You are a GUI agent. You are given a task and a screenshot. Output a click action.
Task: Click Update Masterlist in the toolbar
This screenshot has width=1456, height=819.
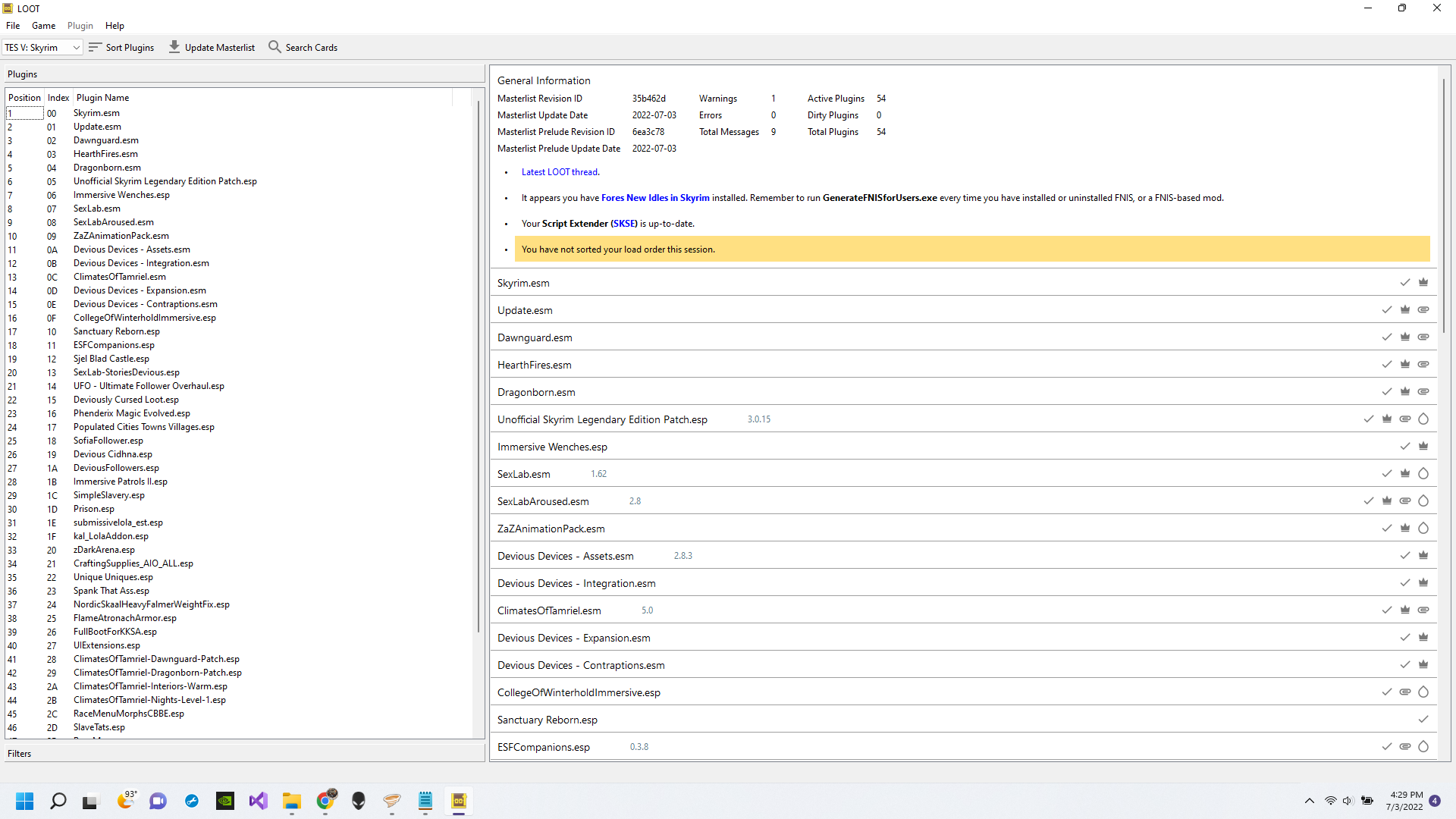pyautogui.click(x=212, y=47)
